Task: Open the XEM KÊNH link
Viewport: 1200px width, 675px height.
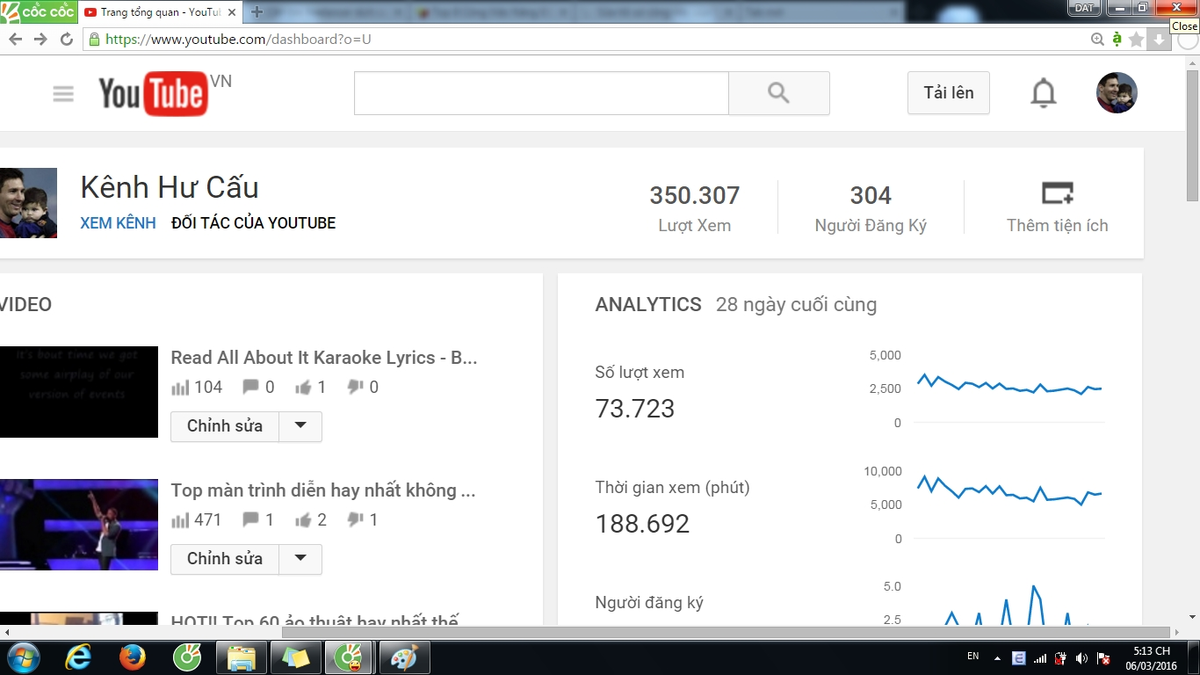Action: point(118,223)
